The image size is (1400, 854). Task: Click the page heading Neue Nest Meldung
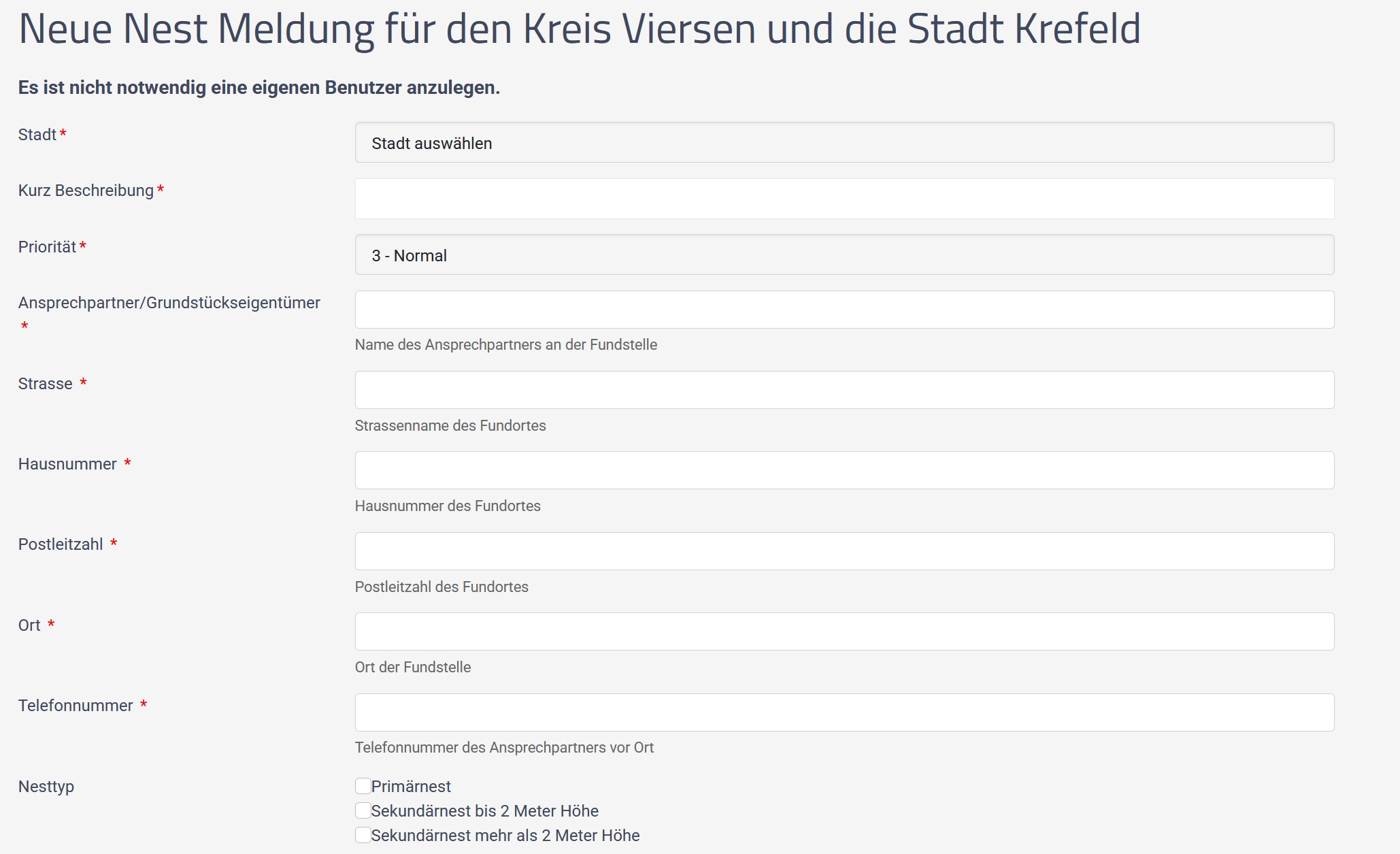pos(579,29)
